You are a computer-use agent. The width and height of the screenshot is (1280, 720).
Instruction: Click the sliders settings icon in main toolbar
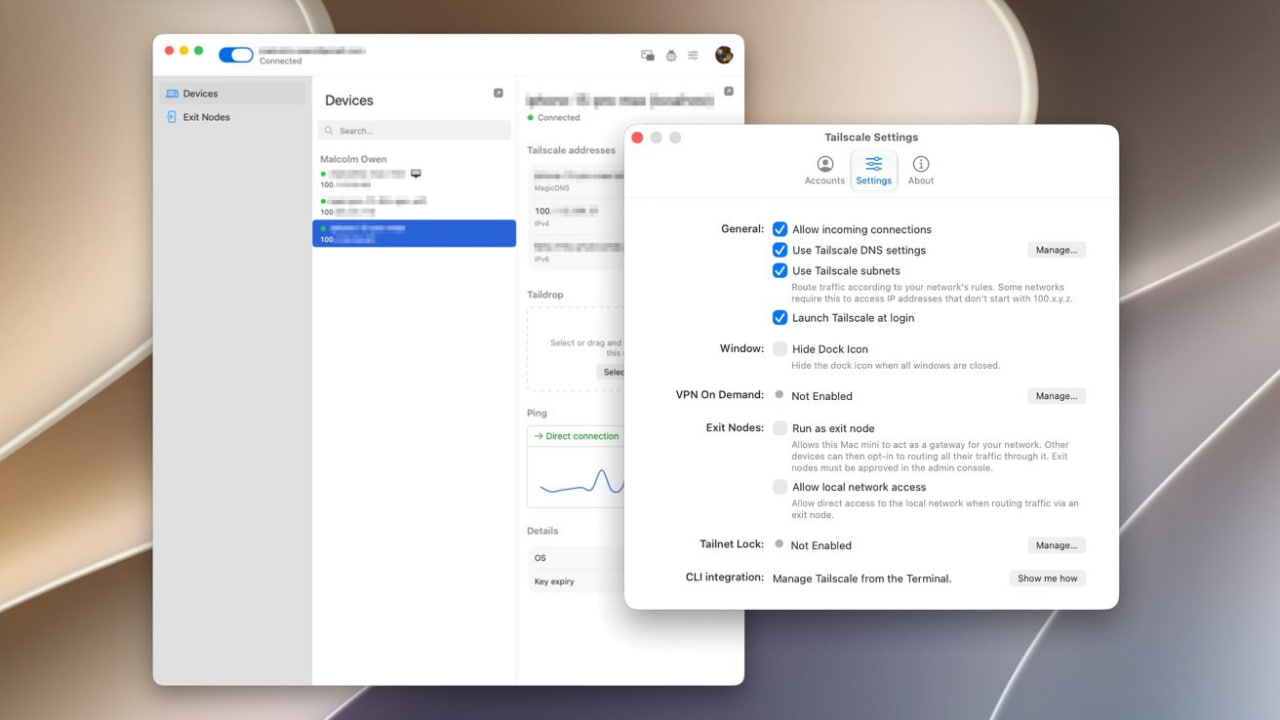(x=693, y=55)
